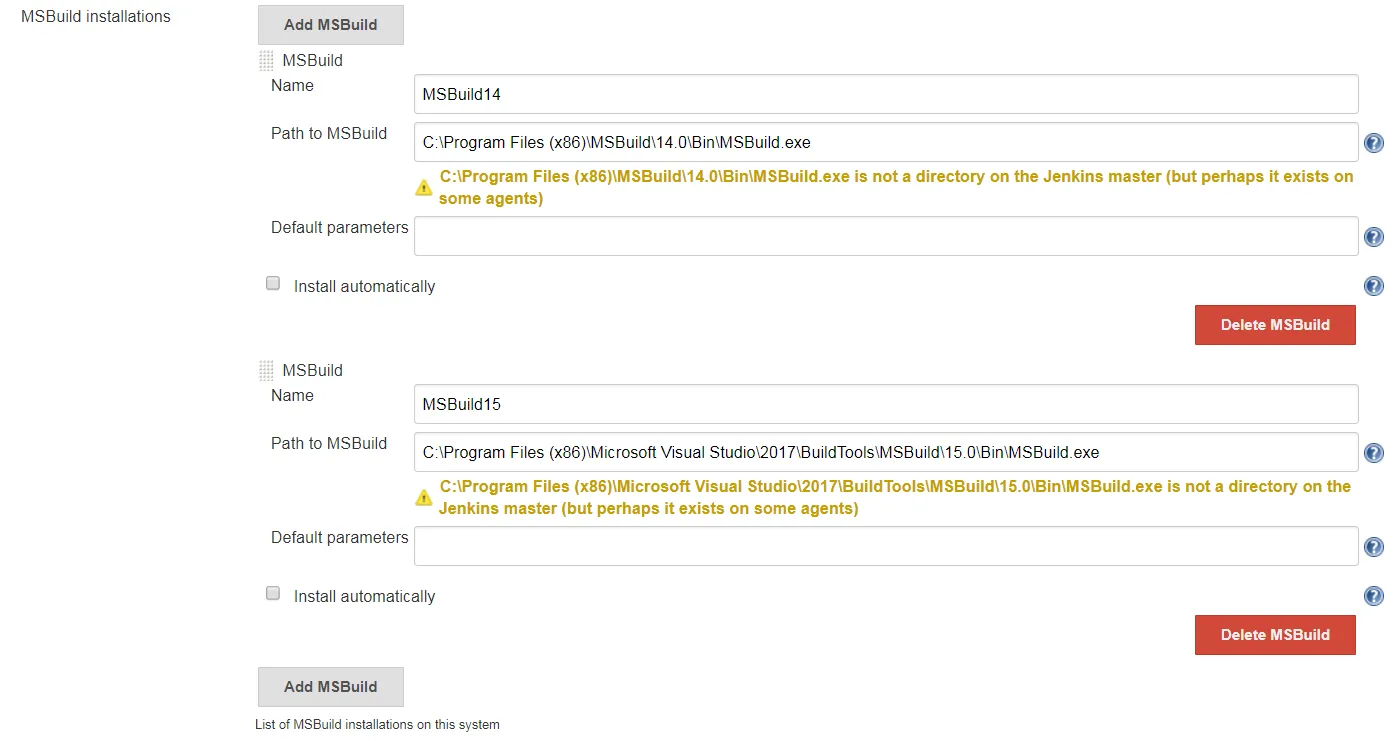Click Add MSBuild button above the MSBuild14 entry
The image size is (1400, 741).
click(x=331, y=25)
